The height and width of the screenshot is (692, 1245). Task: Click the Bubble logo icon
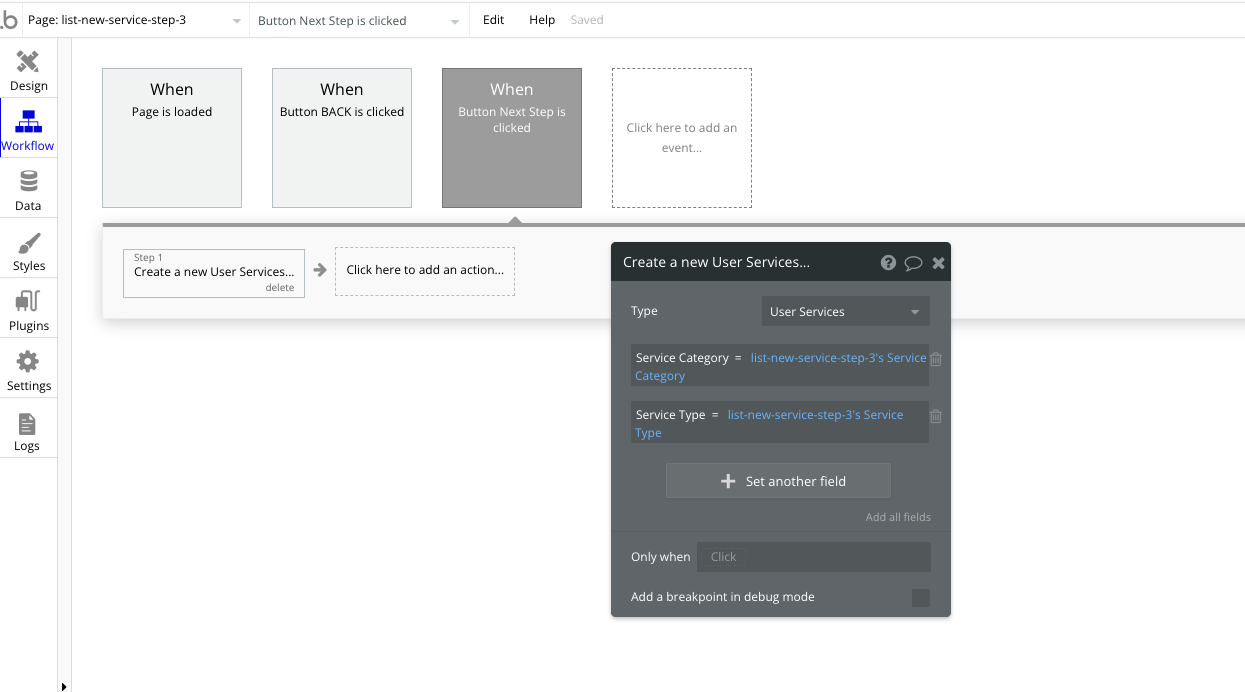pos(9,20)
